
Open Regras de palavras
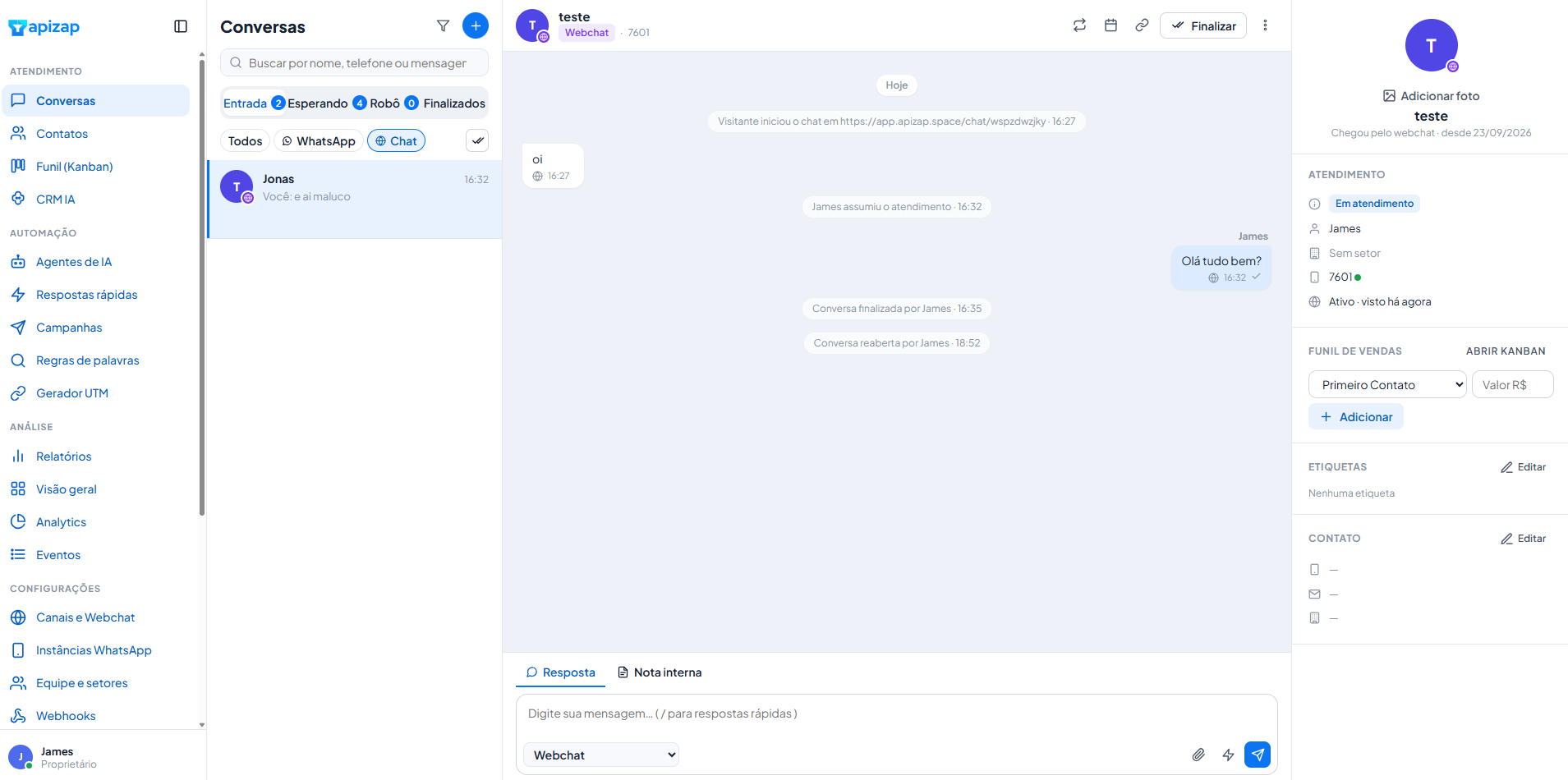[x=95, y=360]
